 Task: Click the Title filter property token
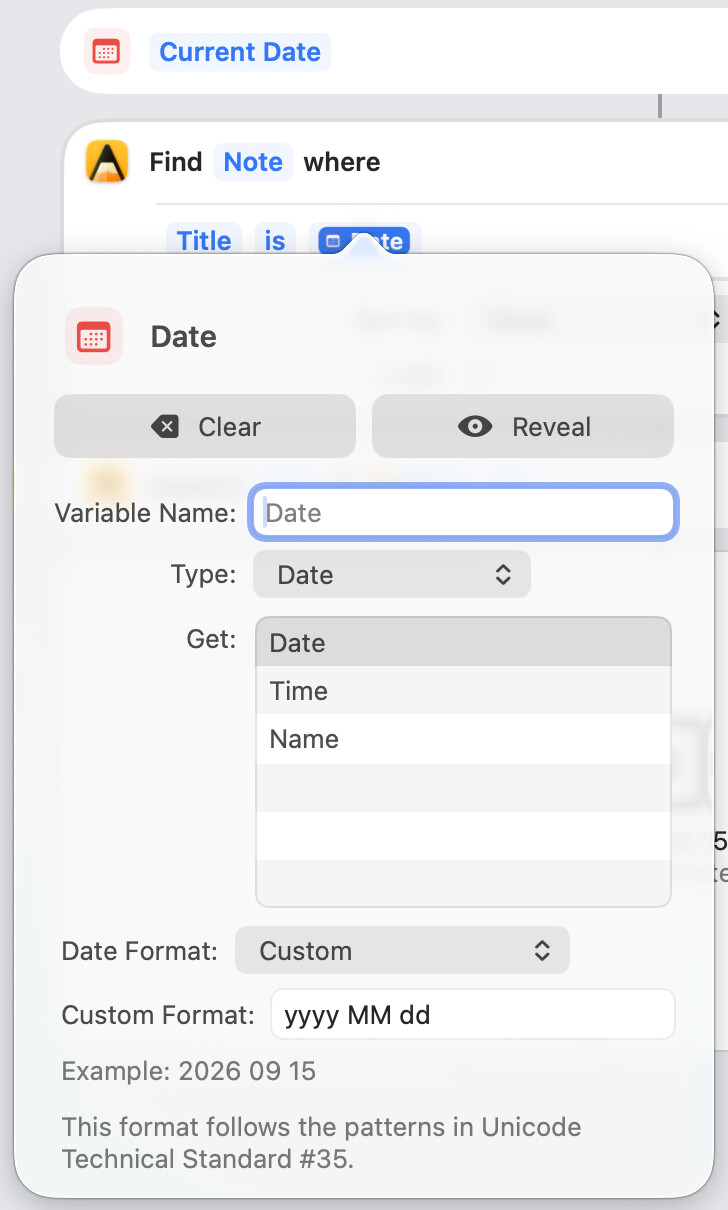(x=204, y=241)
